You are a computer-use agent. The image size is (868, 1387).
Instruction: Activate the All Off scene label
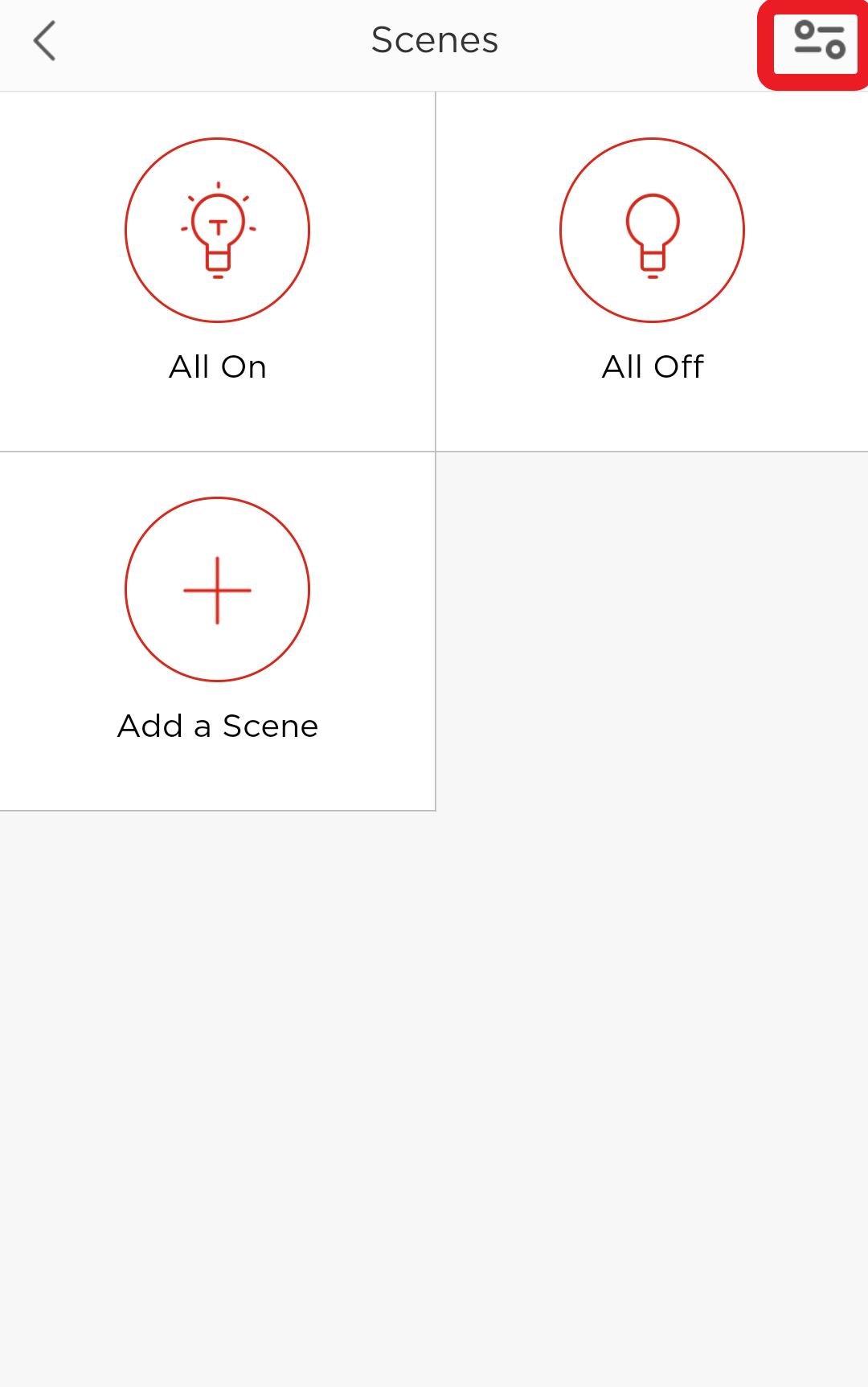coord(653,366)
